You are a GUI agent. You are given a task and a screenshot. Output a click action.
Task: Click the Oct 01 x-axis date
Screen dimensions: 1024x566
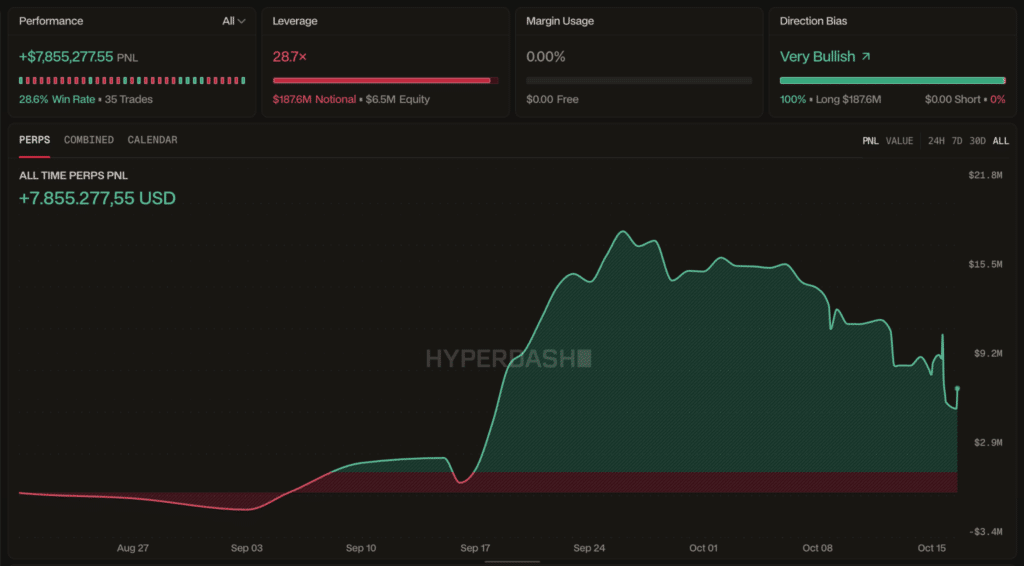(703, 548)
